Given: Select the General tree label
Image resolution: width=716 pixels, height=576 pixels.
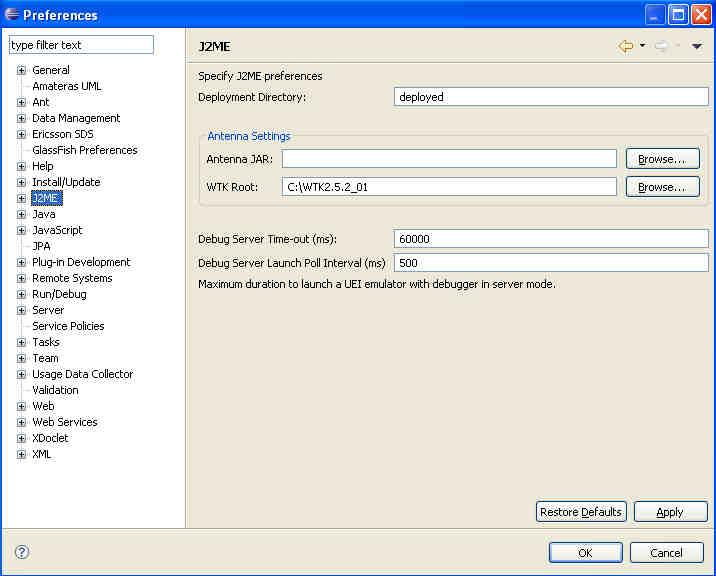Looking at the screenshot, I should [x=51, y=70].
